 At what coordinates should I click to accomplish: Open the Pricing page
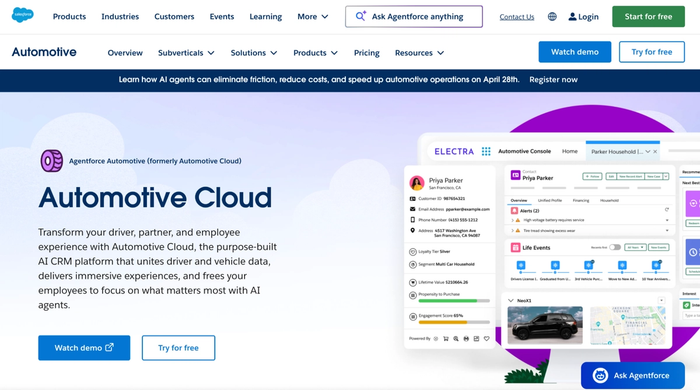[x=367, y=53]
